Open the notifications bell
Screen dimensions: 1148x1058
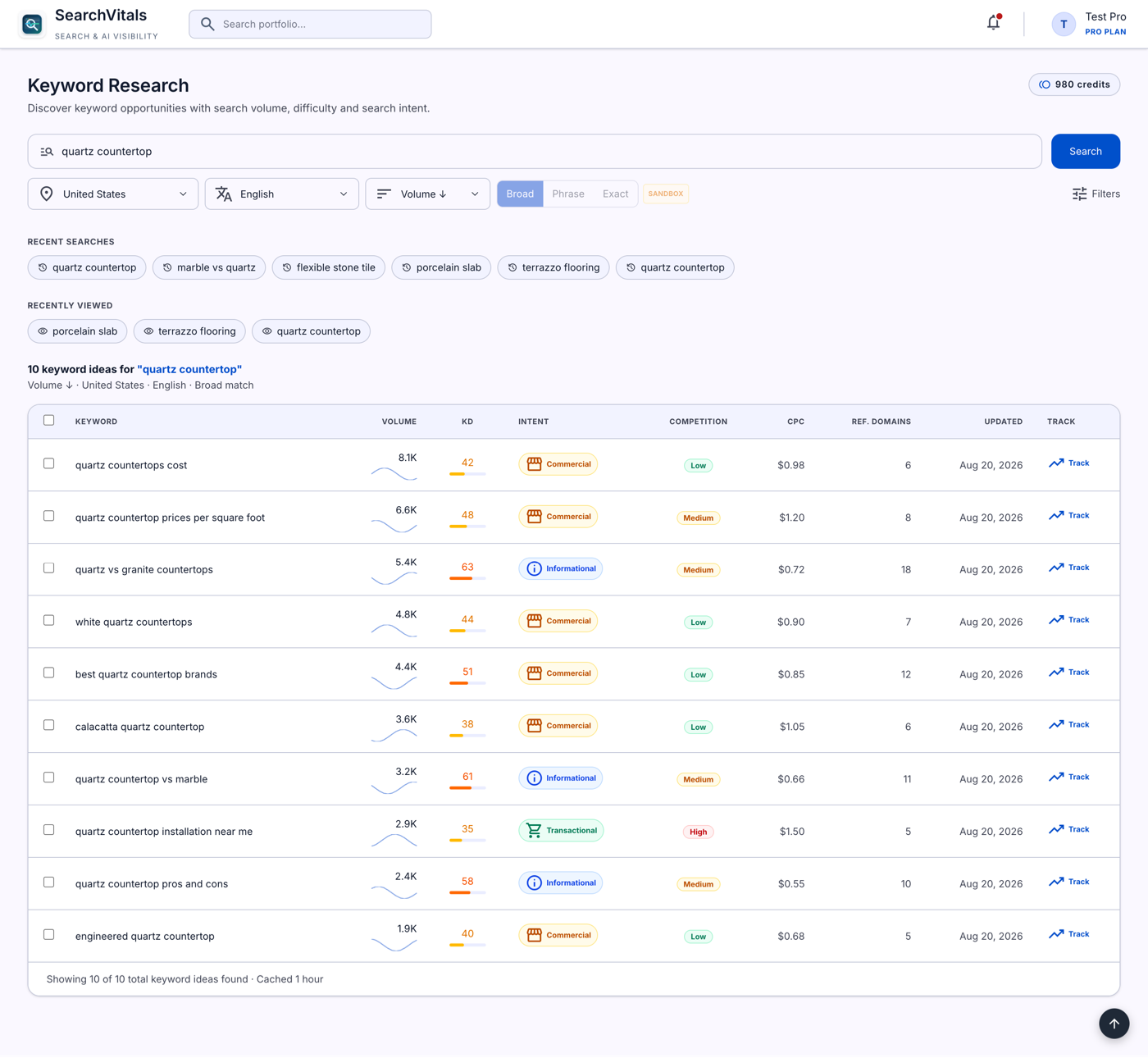click(993, 23)
